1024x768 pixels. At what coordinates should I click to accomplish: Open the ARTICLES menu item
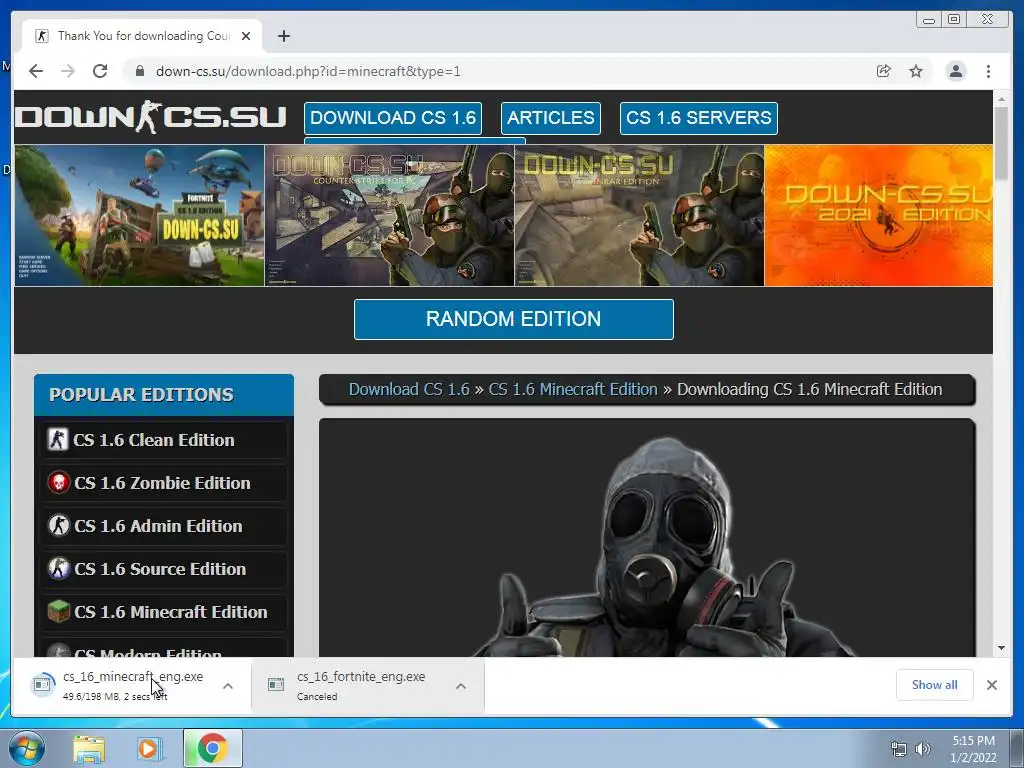tap(551, 118)
